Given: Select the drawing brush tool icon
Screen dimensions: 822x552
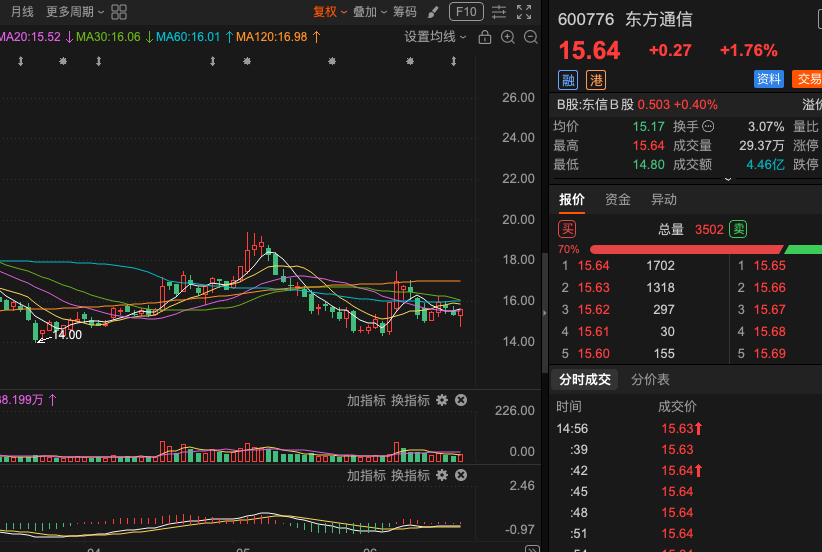Looking at the screenshot, I should coord(433,12).
